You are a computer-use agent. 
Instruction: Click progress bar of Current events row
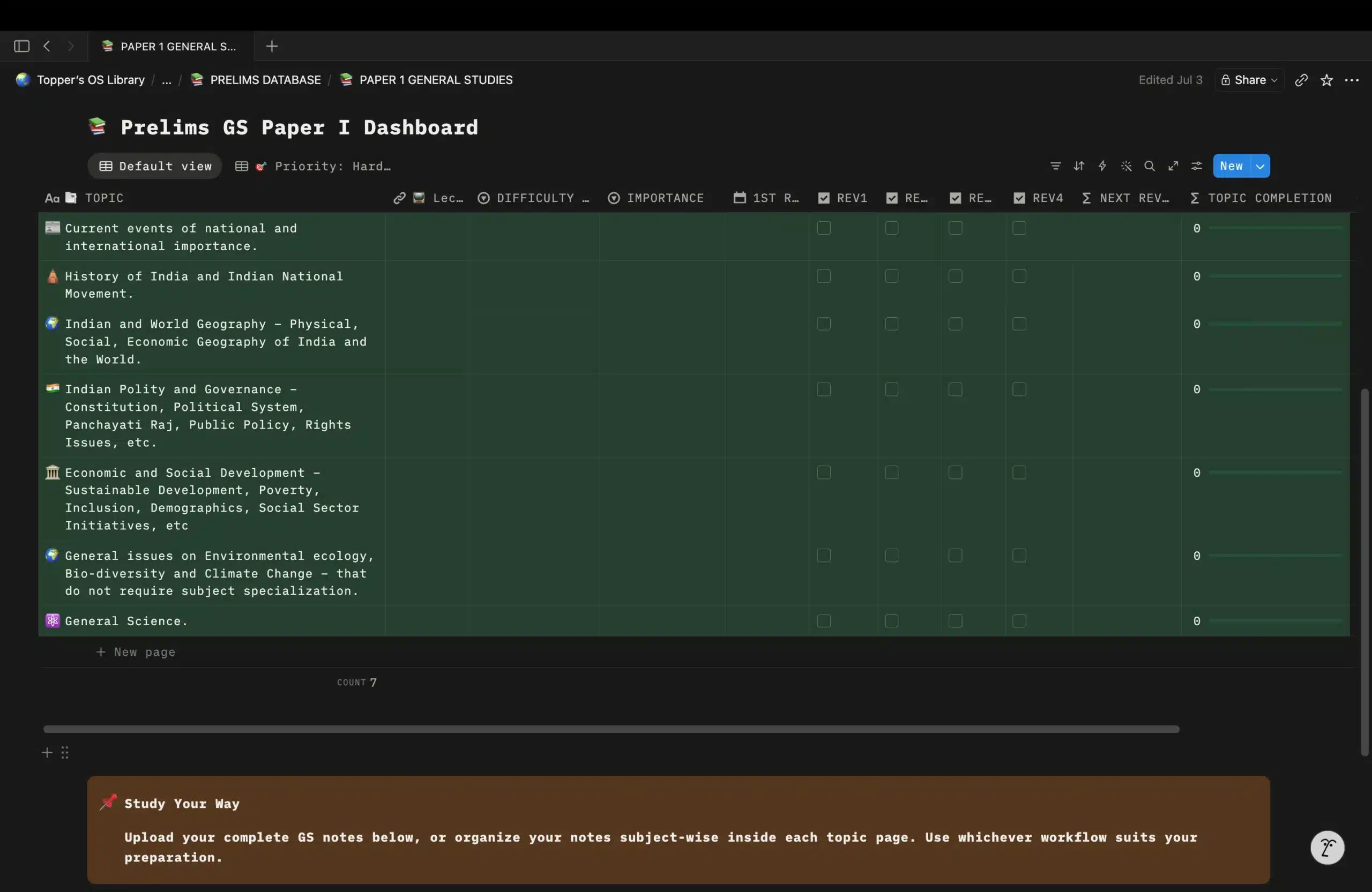1275,228
